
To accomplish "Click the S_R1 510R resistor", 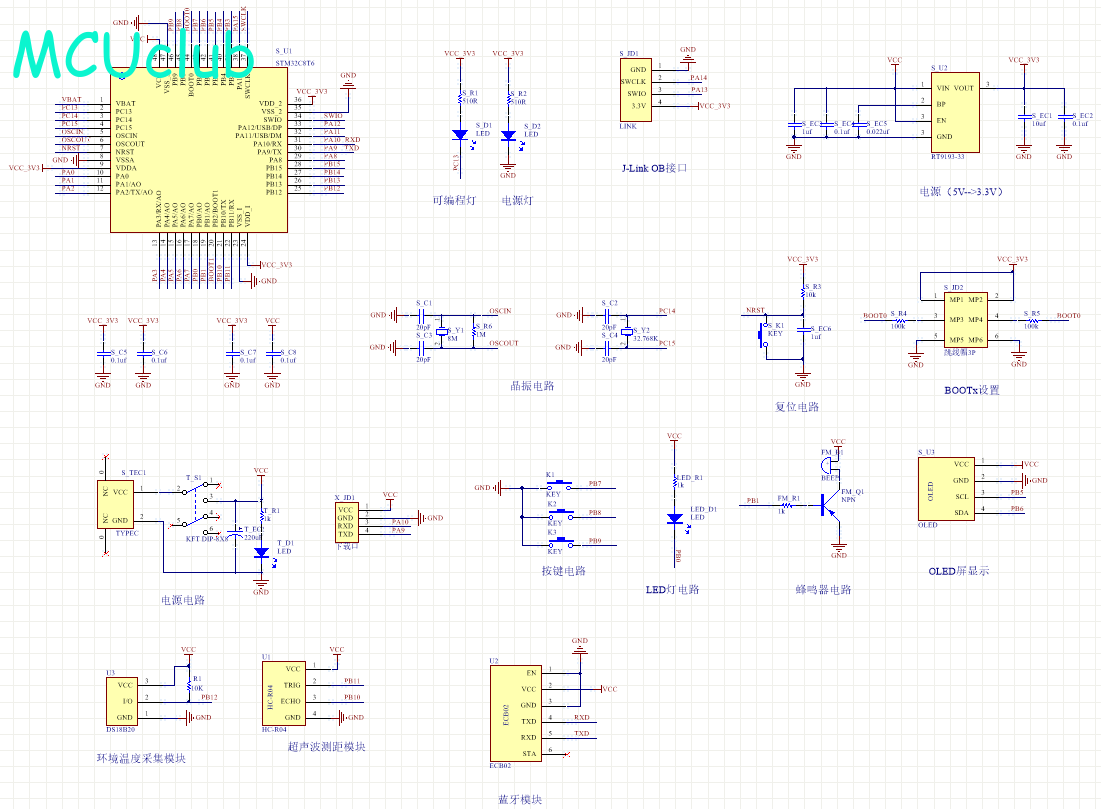I will (x=461, y=98).
